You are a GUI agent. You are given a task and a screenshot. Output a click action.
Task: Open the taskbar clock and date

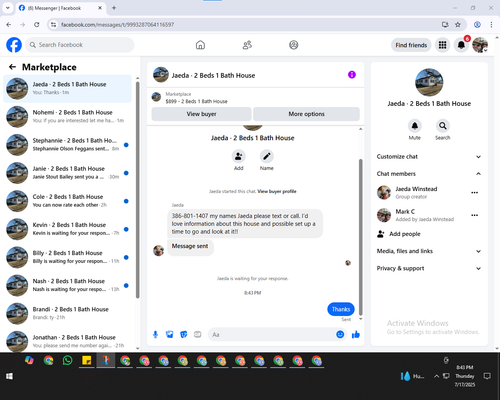point(465,376)
